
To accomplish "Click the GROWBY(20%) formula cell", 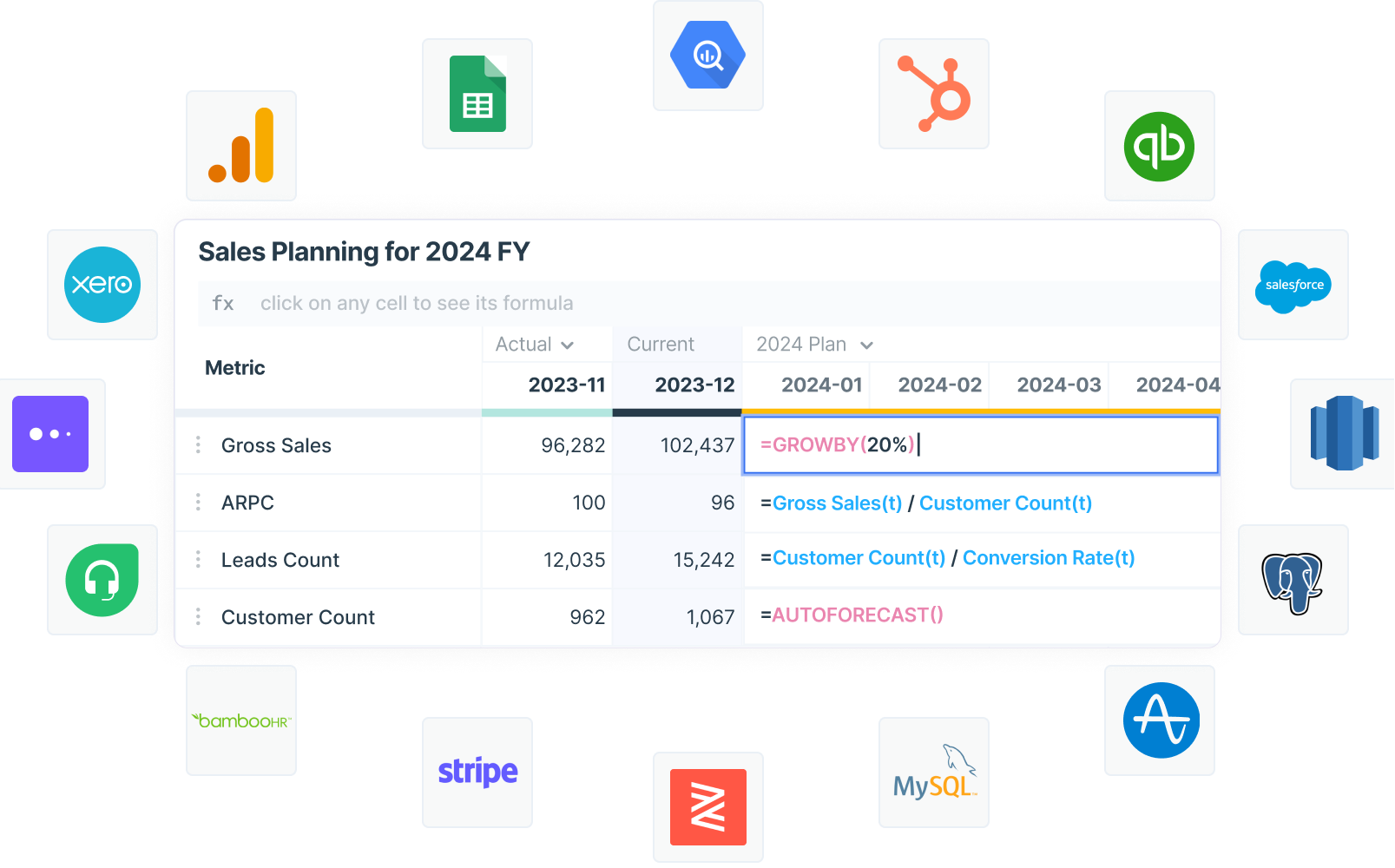I will point(981,445).
